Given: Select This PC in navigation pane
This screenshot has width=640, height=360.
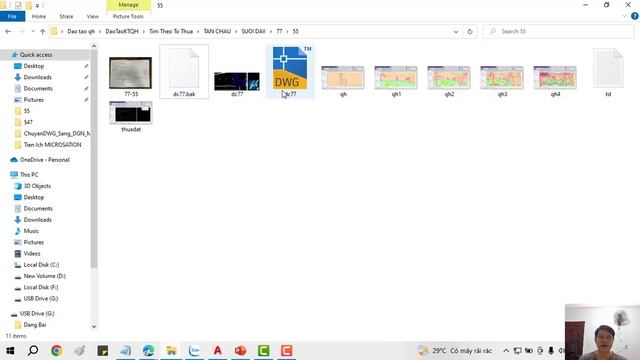Looking at the screenshot, I should coord(29,175).
